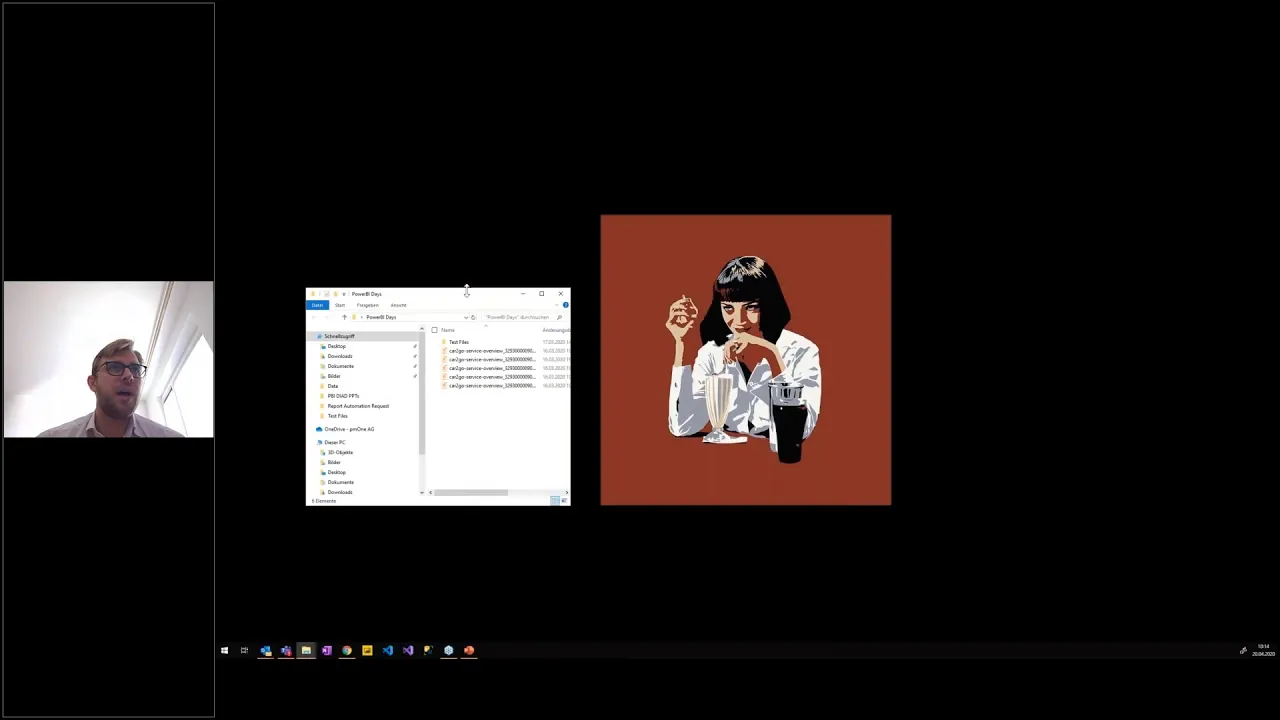Select Schnellzugriff in the navigation pane
Viewport: 1280px width, 720px height.
point(339,336)
